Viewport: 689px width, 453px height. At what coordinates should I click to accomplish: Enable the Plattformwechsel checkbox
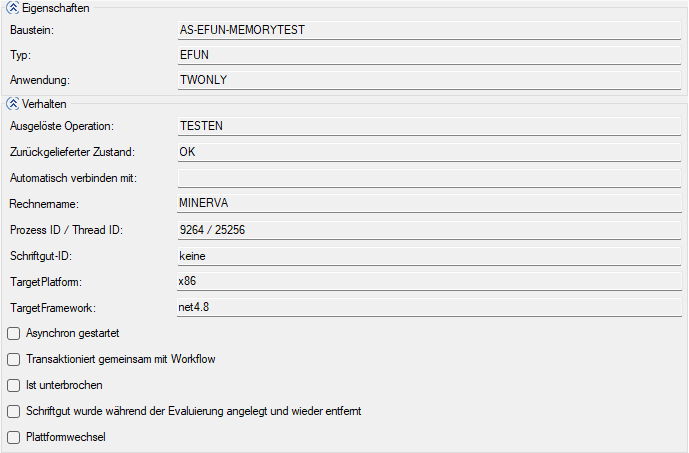(x=13, y=437)
